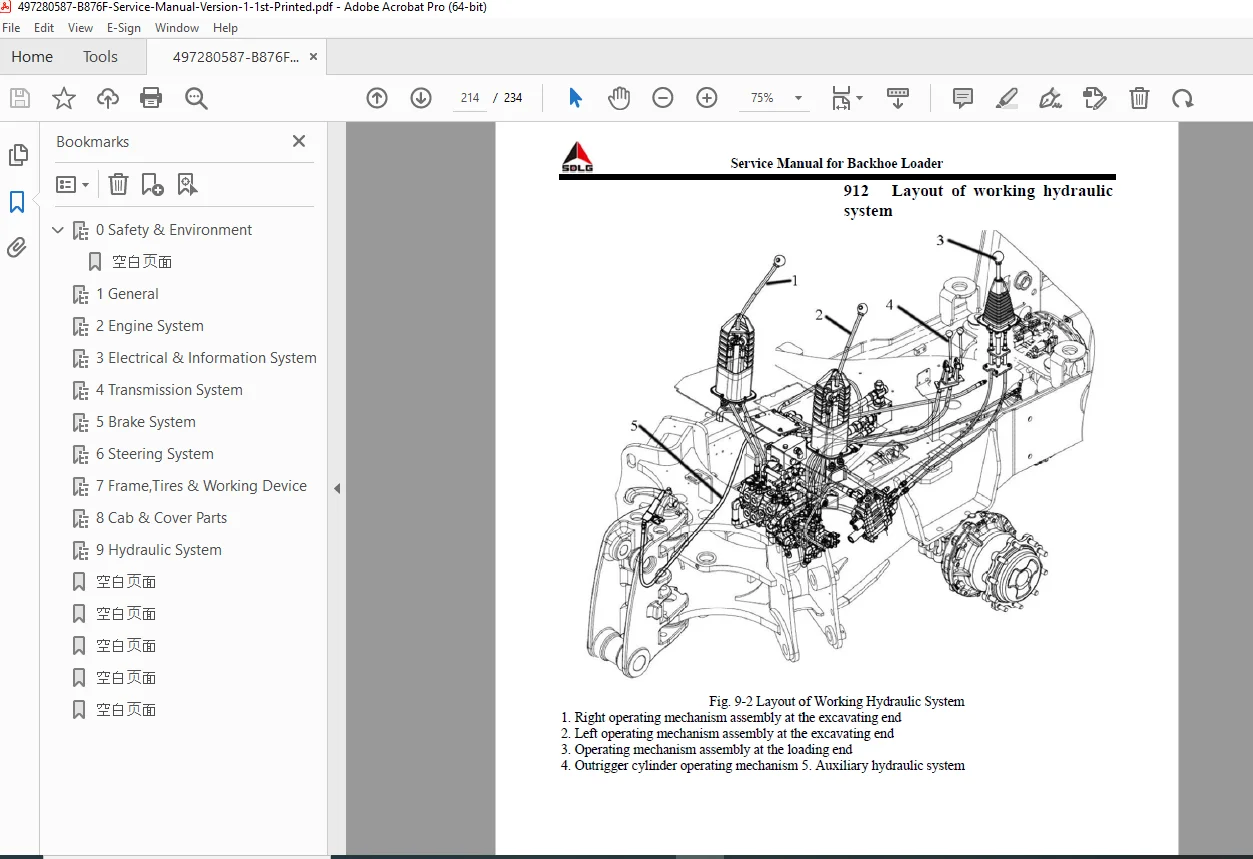This screenshot has height=859, width=1253.
Task: Zoom in with the plus icon
Action: click(x=707, y=98)
